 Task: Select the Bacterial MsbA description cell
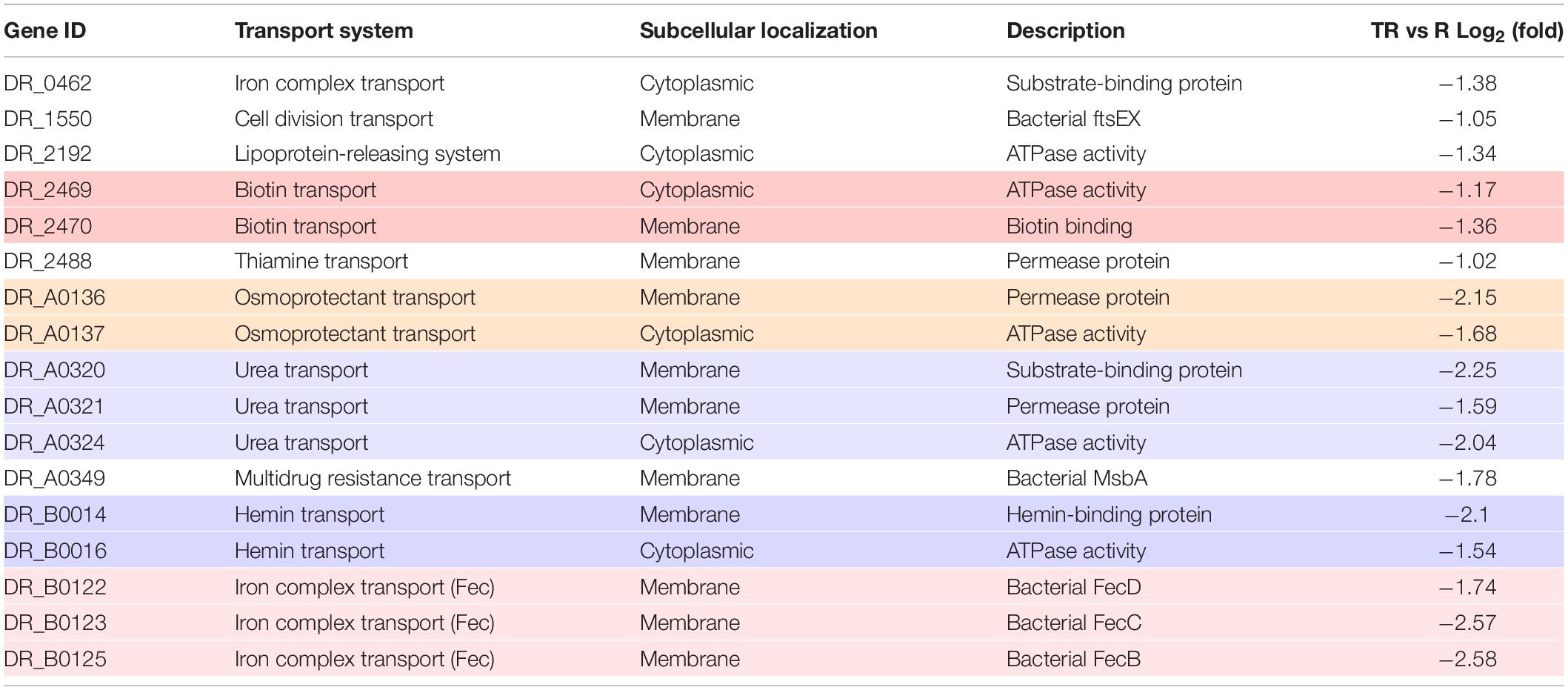[1077, 478]
